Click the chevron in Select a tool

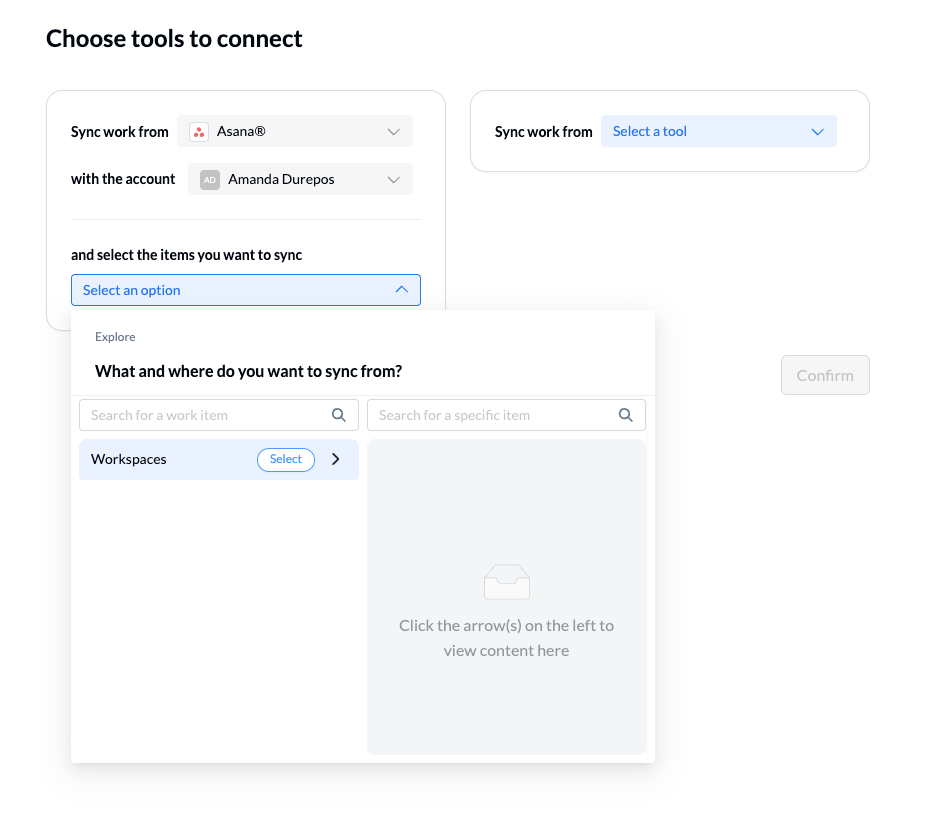tap(817, 132)
